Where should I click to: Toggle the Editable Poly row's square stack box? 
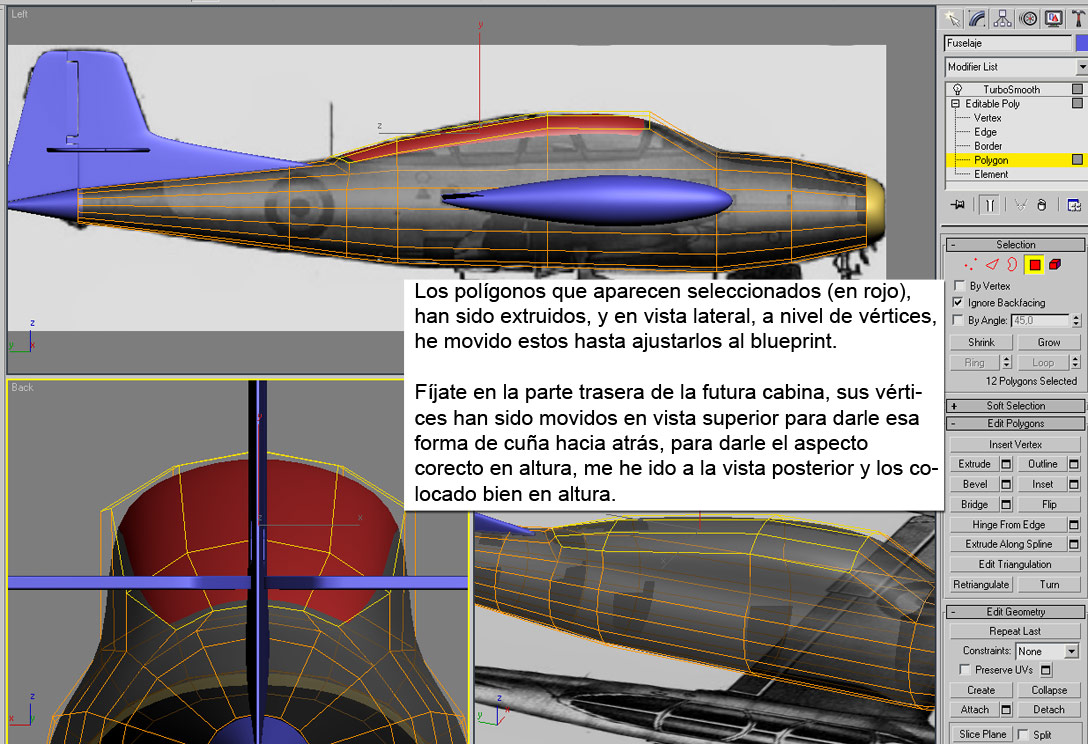[x=1077, y=103]
